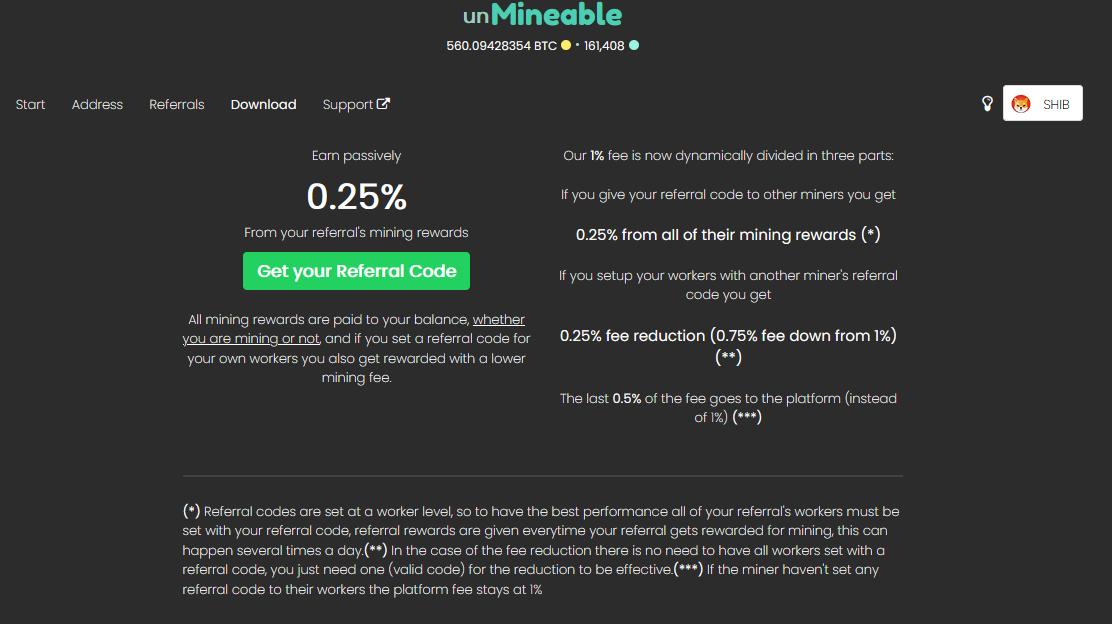Viewport: 1112px width, 624px height.
Task: Click the large 0.25% heading
Action: [356, 197]
